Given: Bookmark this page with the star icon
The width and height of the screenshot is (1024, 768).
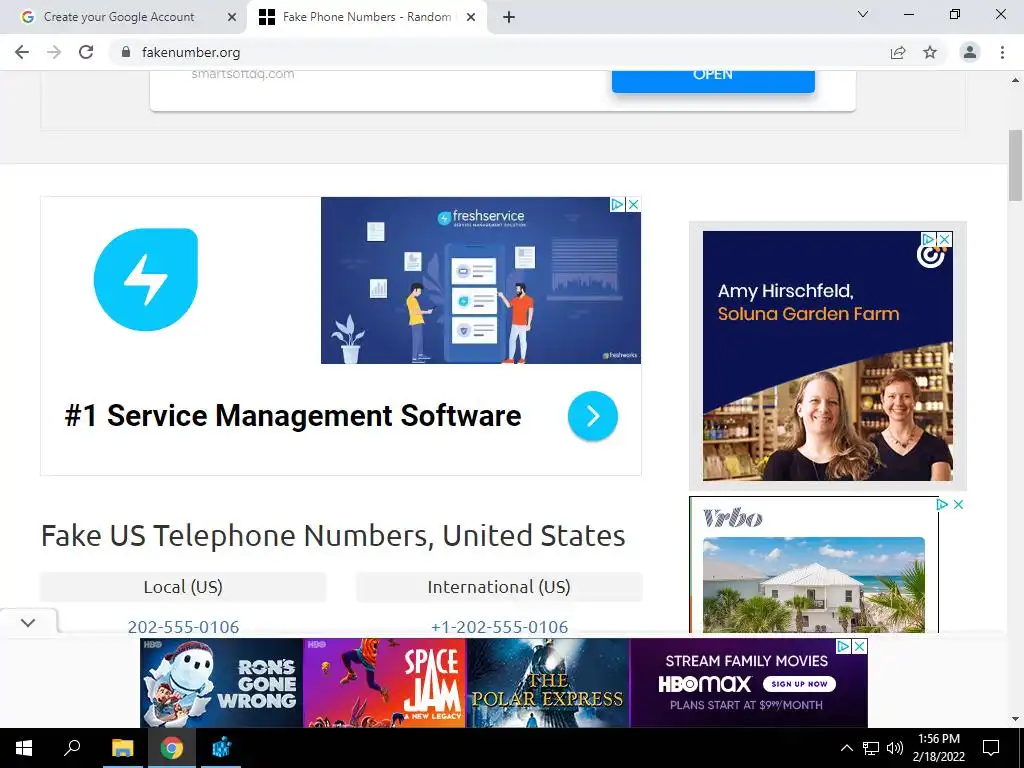Looking at the screenshot, I should point(930,52).
